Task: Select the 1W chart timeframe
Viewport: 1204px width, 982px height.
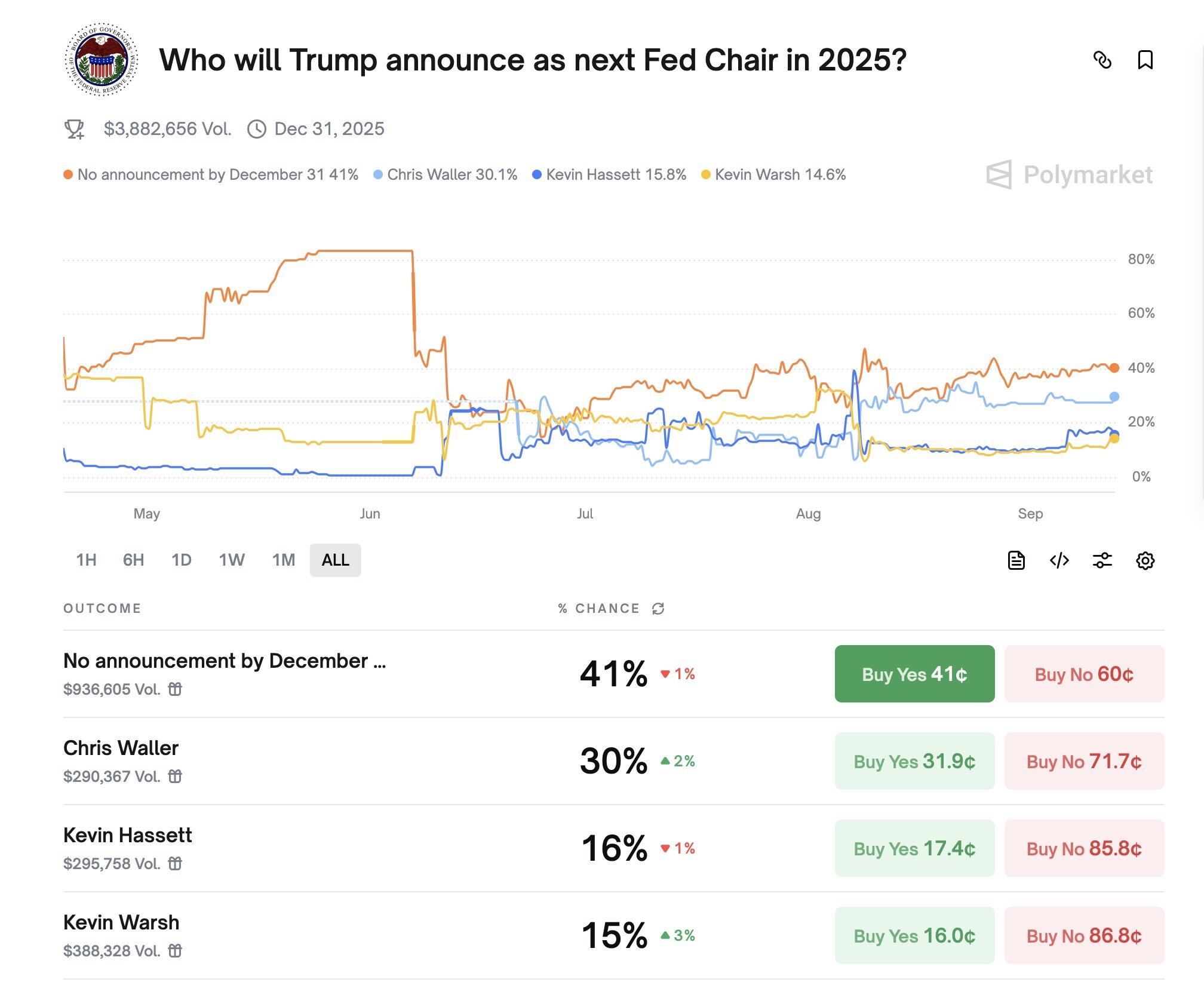Action: pyautogui.click(x=231, y=560)
